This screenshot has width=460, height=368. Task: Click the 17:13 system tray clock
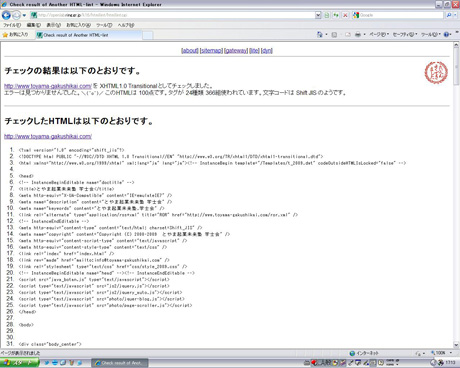point(450,363)
